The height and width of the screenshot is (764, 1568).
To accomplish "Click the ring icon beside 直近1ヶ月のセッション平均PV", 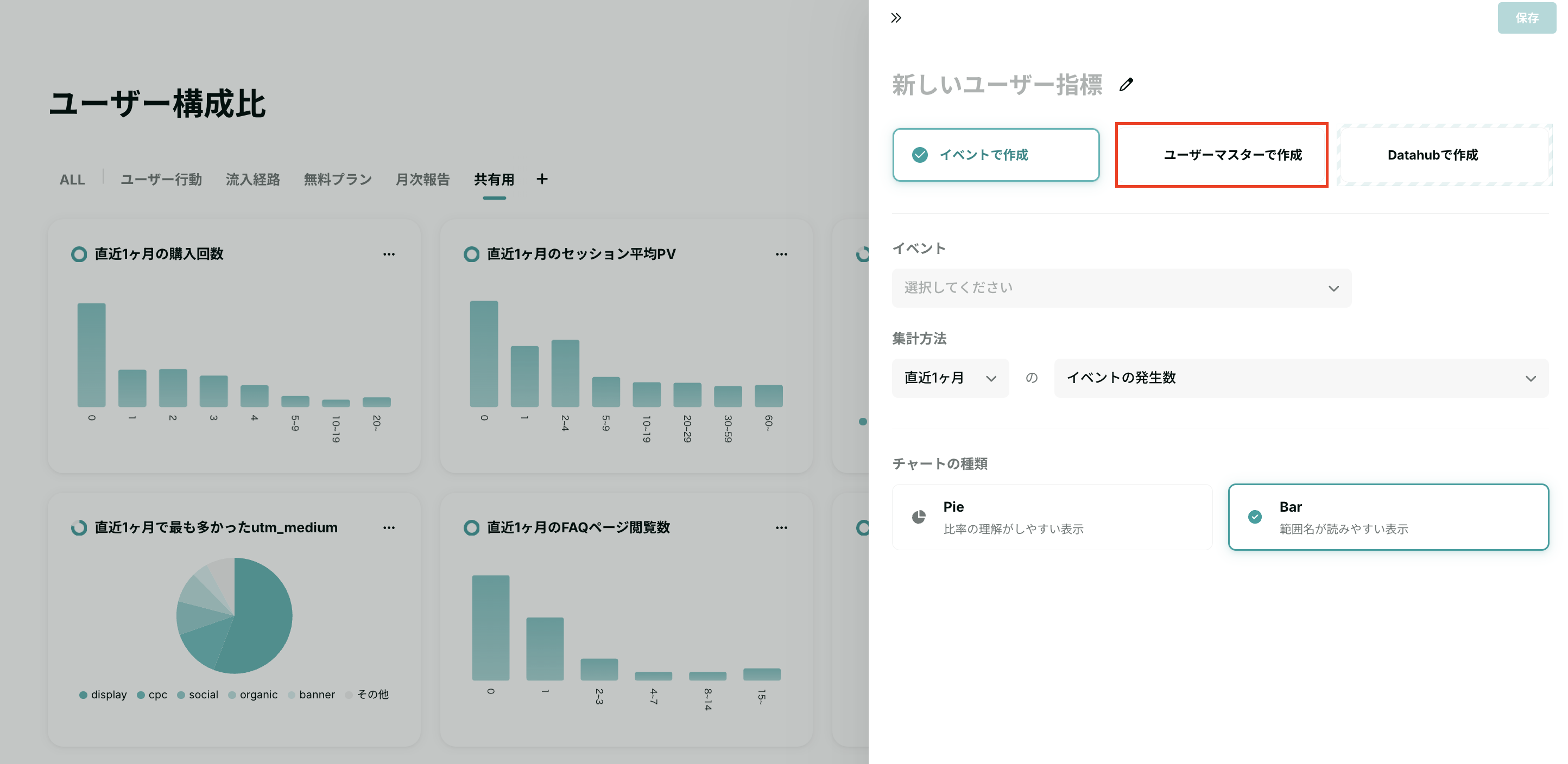I will pyautogui.click(x=471, y=254).
